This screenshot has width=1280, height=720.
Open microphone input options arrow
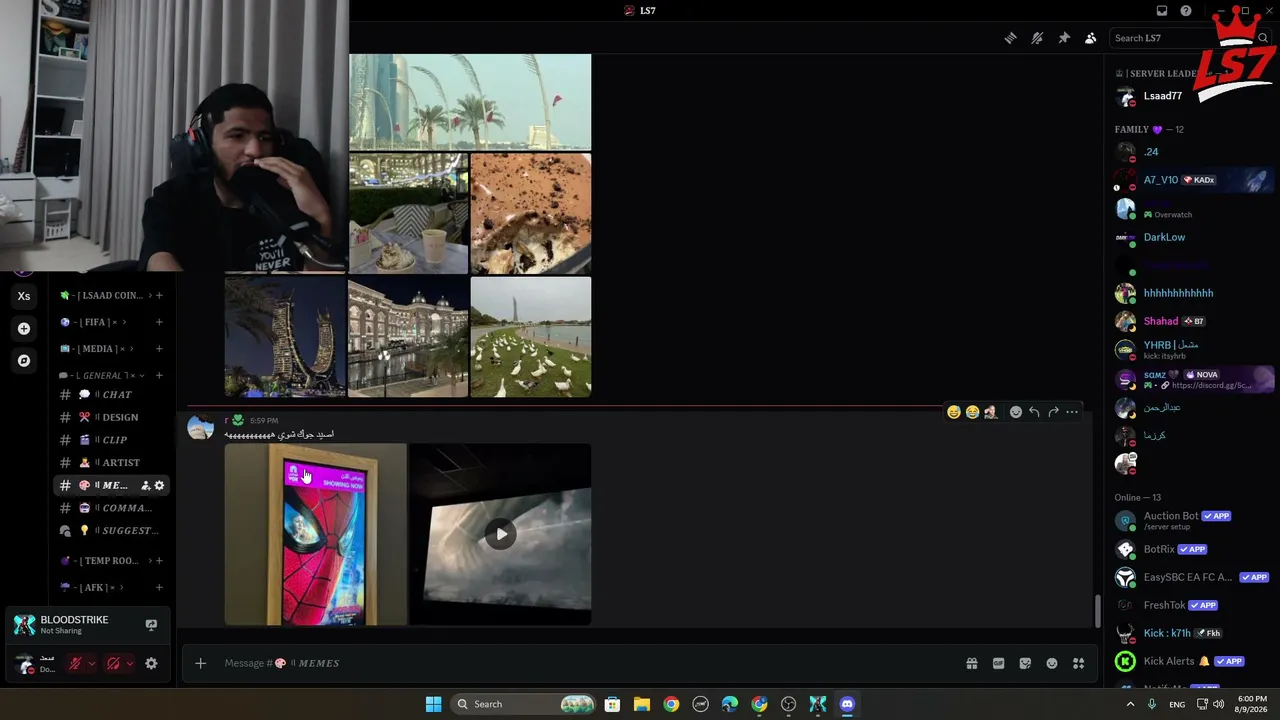tap(91, 663)
